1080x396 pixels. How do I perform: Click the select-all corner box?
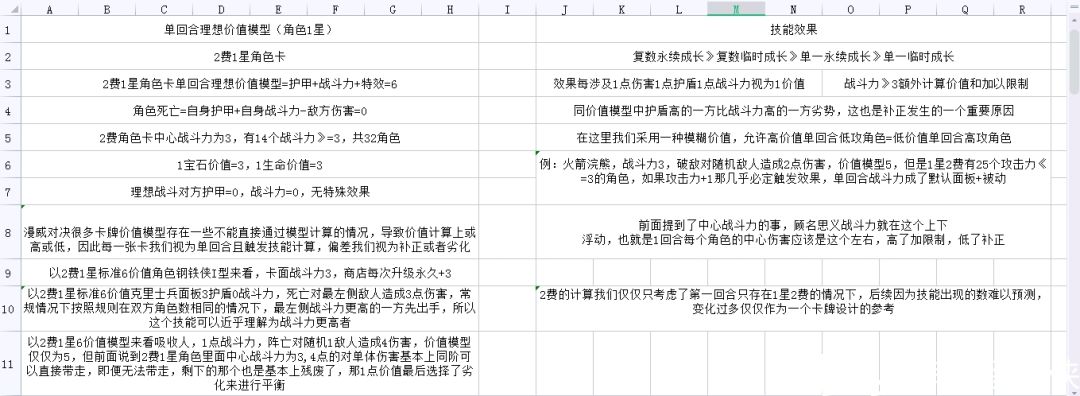pyautogui.click(x=10, y=9)
